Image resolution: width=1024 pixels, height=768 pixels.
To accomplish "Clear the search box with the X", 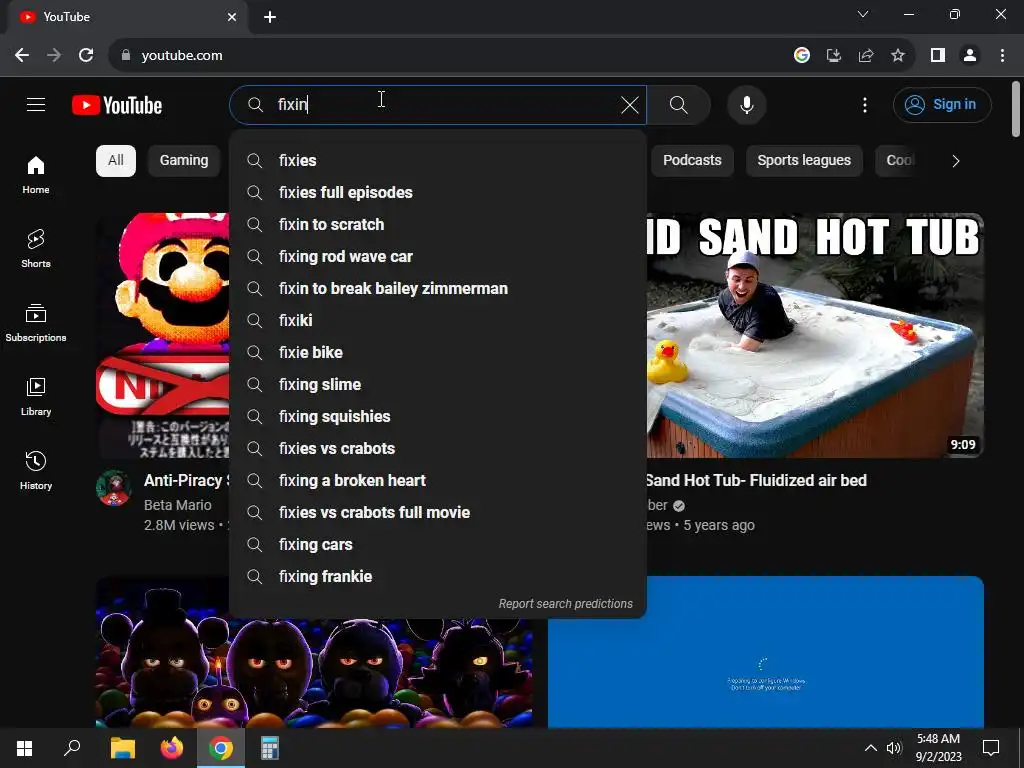I will 630,104.
